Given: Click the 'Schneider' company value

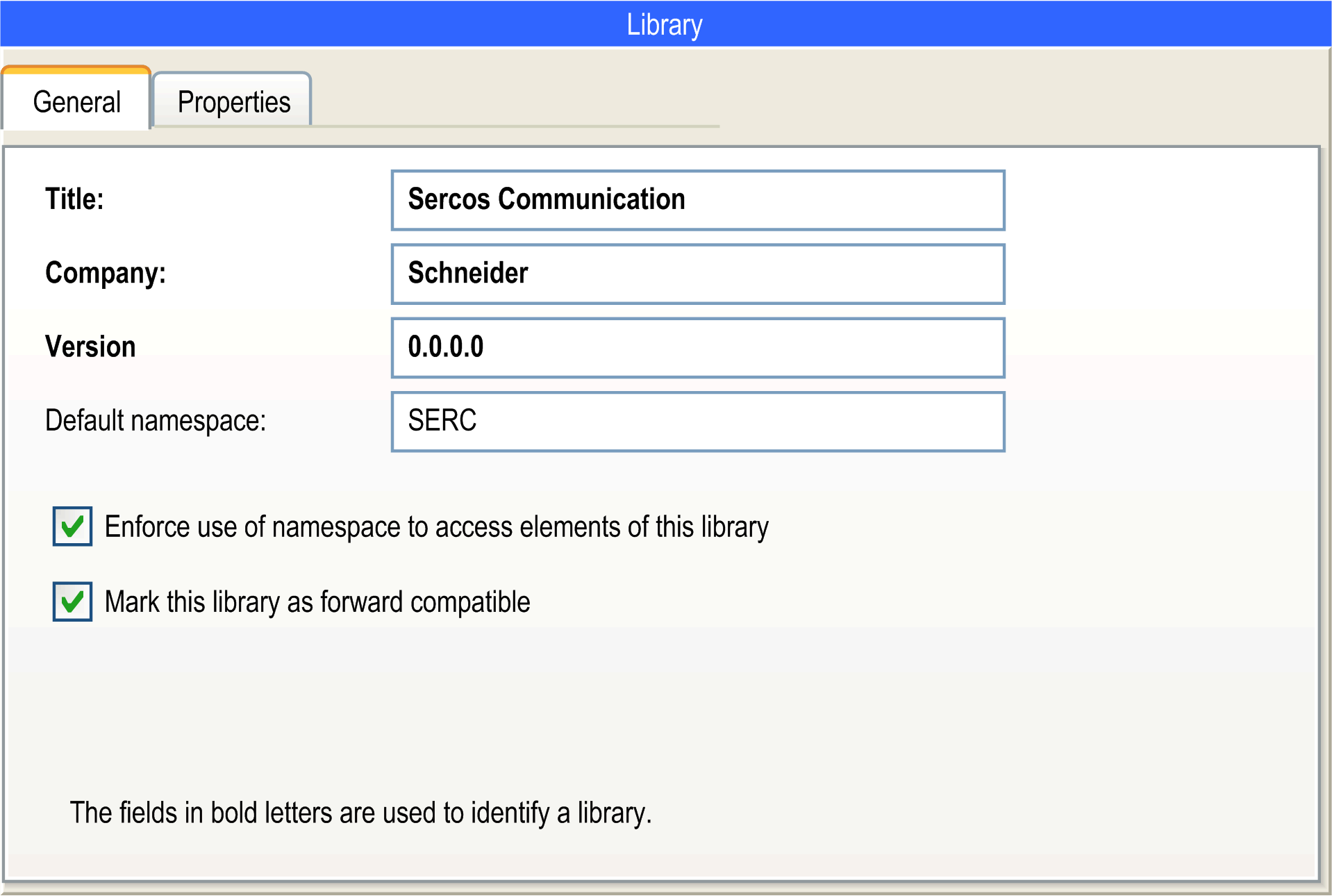Looking at the screenshot, I should pyautogui.click(x=467, y=273).
